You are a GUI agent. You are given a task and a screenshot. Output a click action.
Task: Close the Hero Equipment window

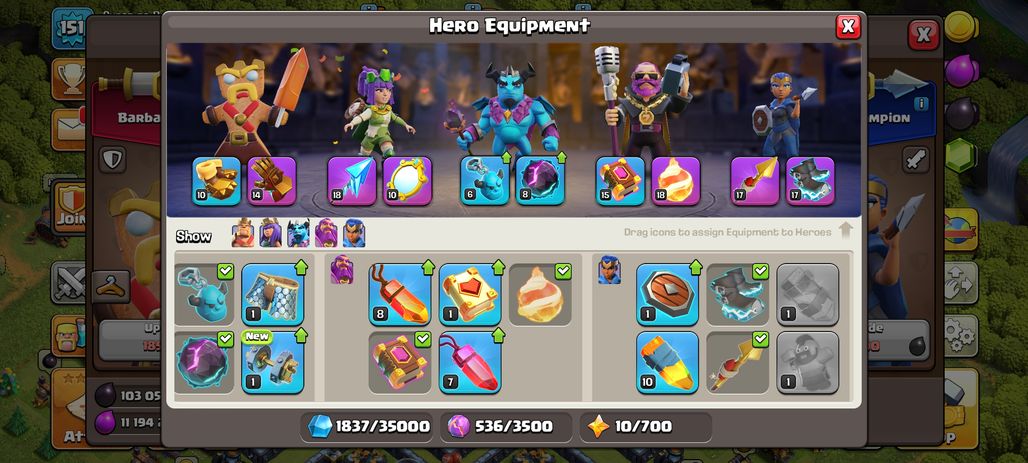pyautogui.click(x=848, y=26)
